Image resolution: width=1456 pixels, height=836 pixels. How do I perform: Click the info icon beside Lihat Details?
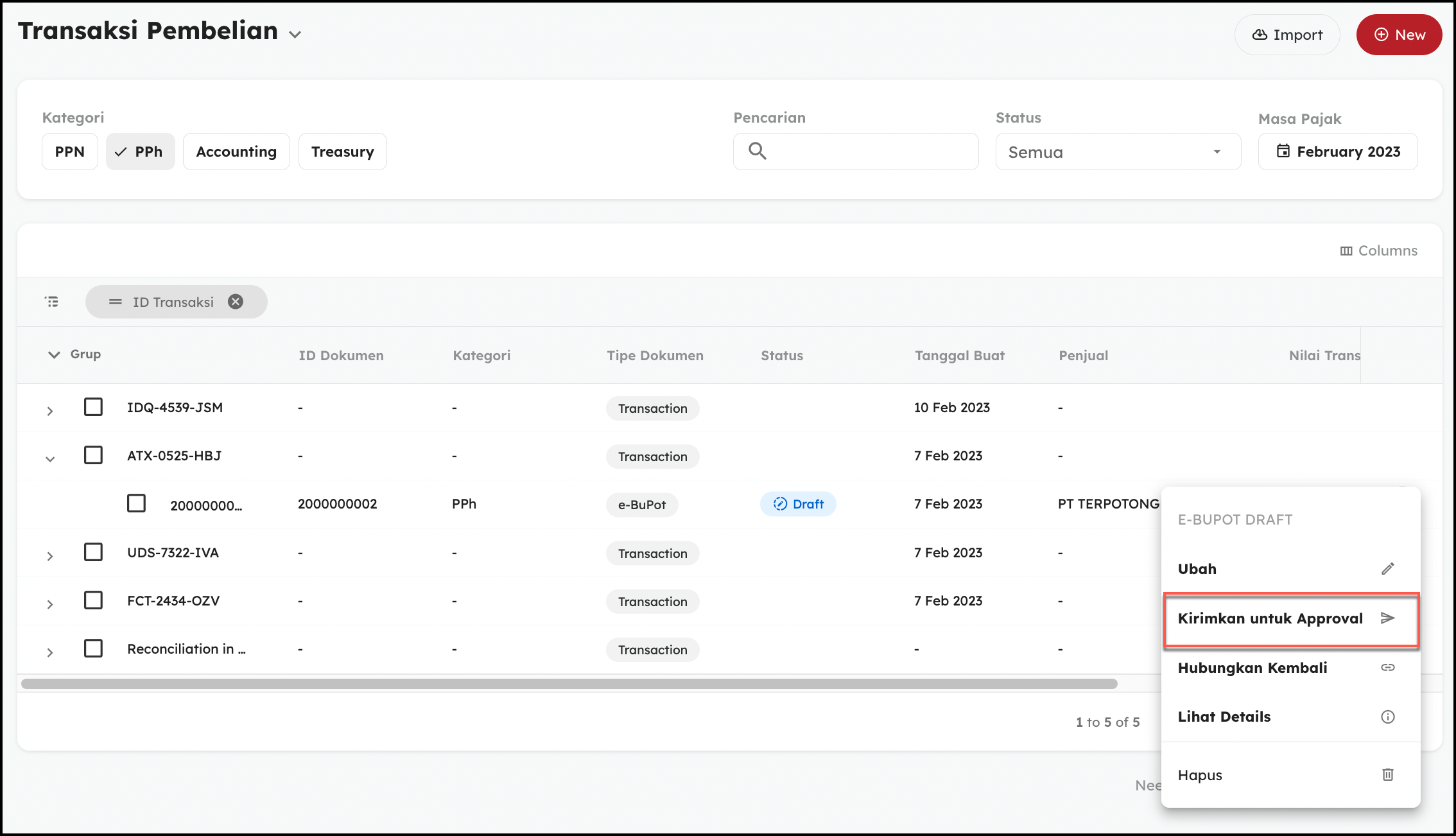click(1387, 717)
